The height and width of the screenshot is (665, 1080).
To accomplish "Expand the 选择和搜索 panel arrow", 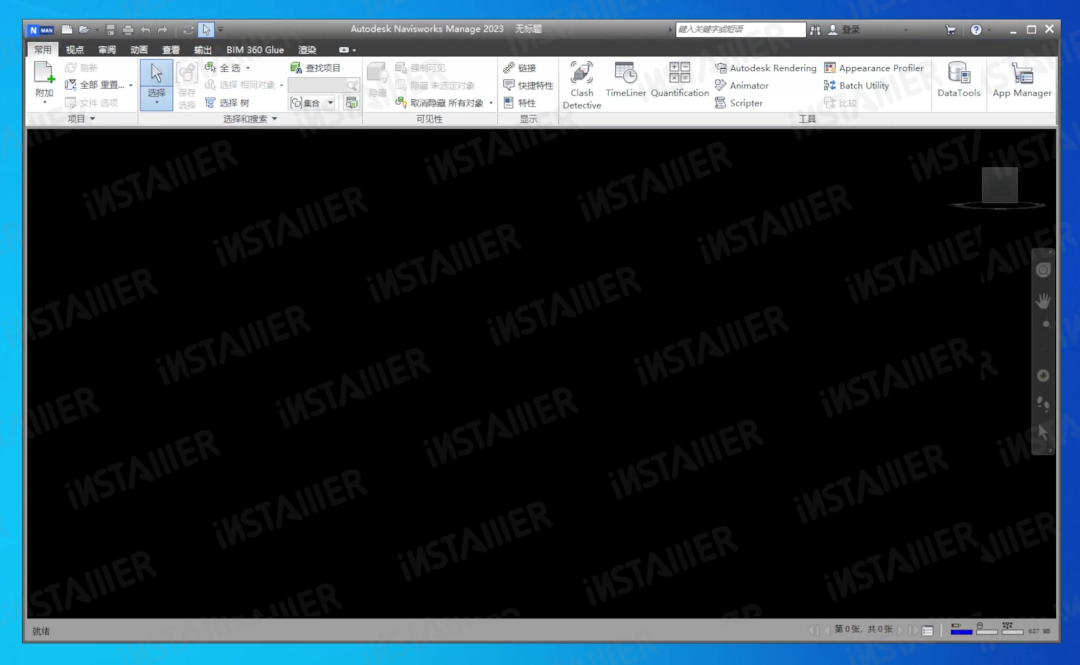I will (274, 119).
